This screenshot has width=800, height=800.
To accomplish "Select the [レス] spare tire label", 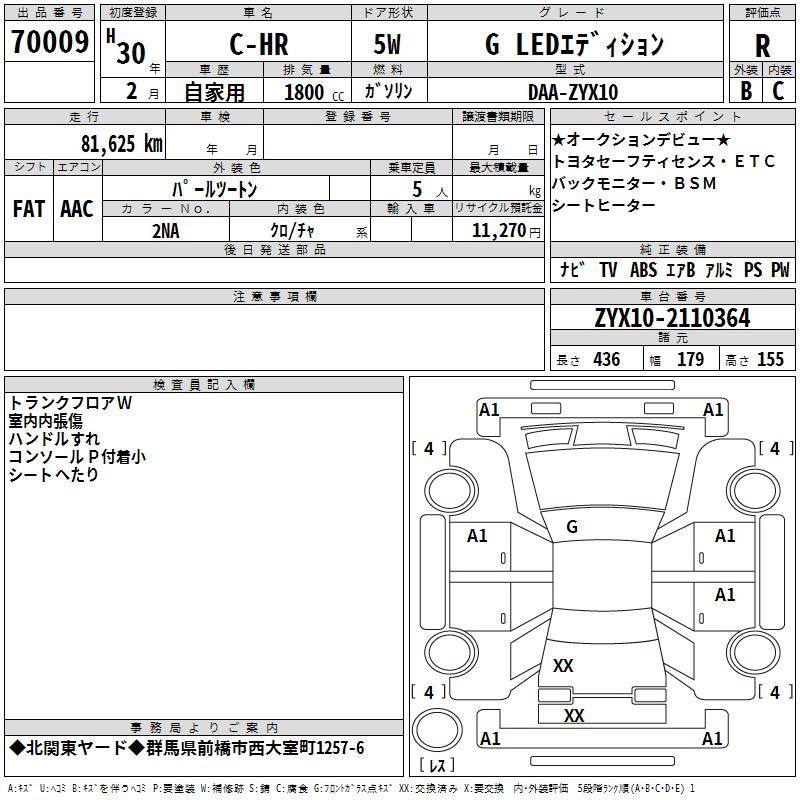I will click(x=437, y=764).
